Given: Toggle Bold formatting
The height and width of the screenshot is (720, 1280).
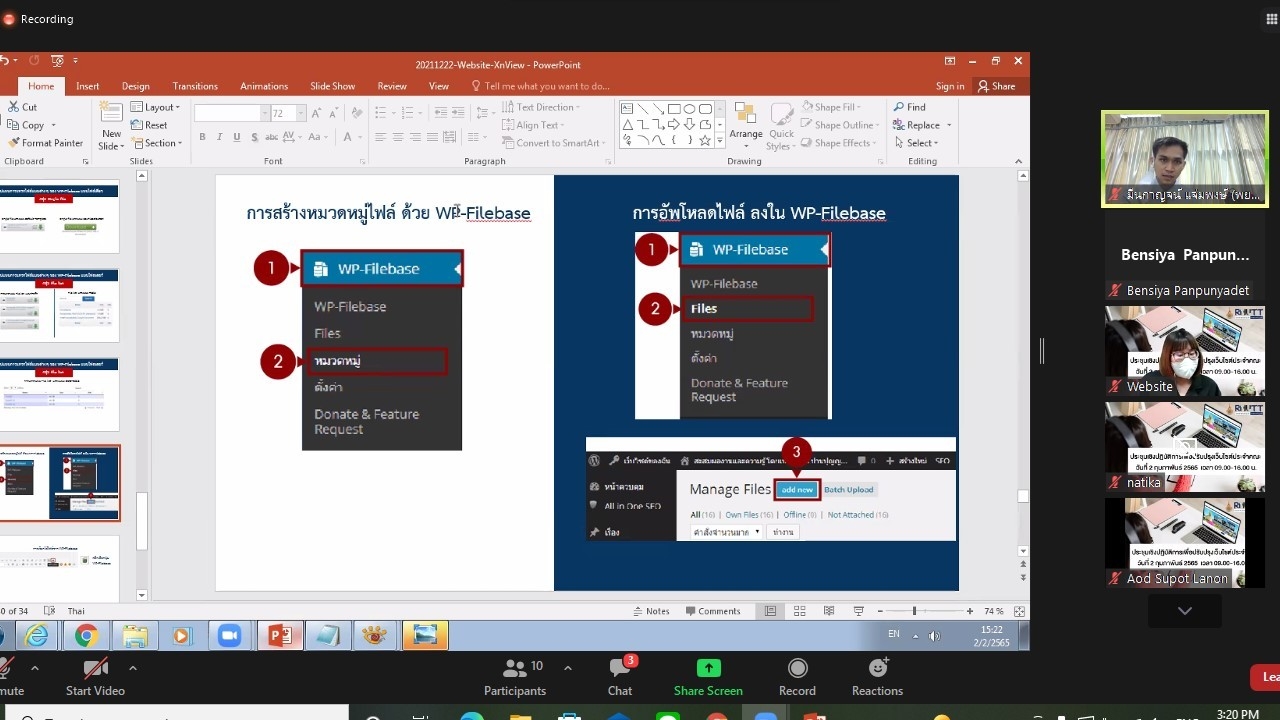Looking at the screenshot, I should (x=202, y=137).
